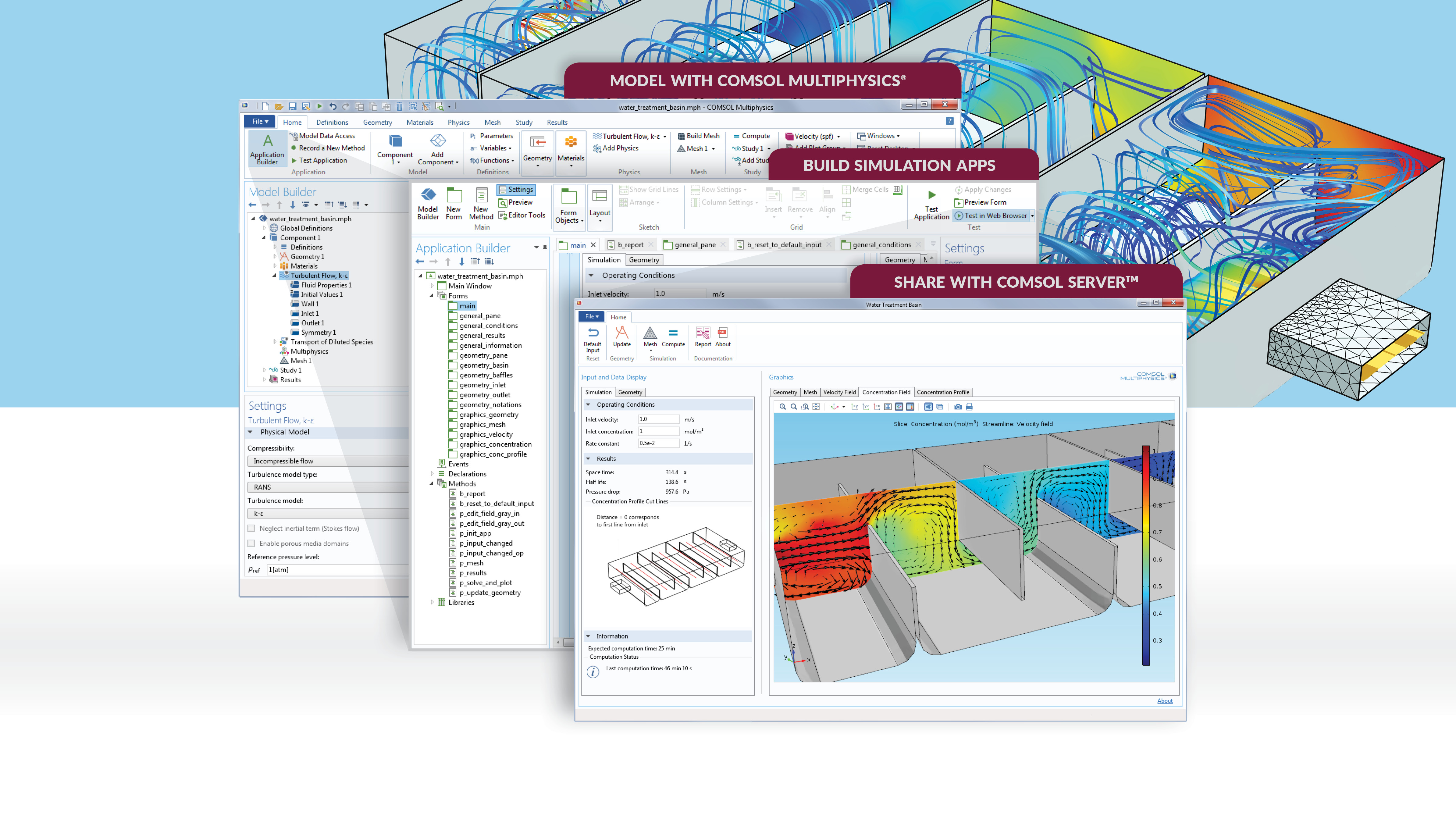Click the Model Builder icon in Application Builder ribbon
The width and height of the screenshot is (1456, 823).
point(429,195)
